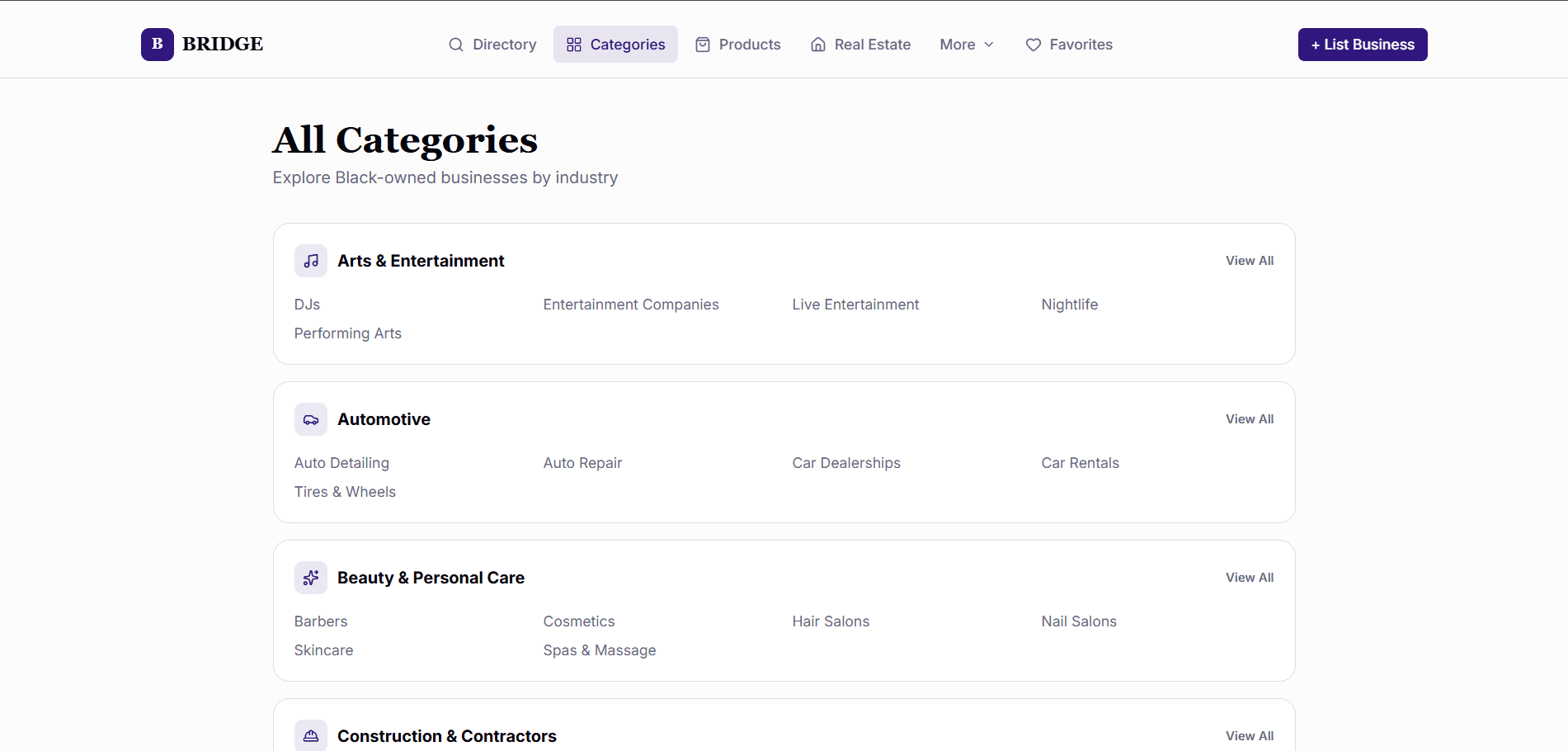Select Live Entertainment subcategory
Image resolution: width=1568 pixels, height=751 pixels.
click(855, 305)
